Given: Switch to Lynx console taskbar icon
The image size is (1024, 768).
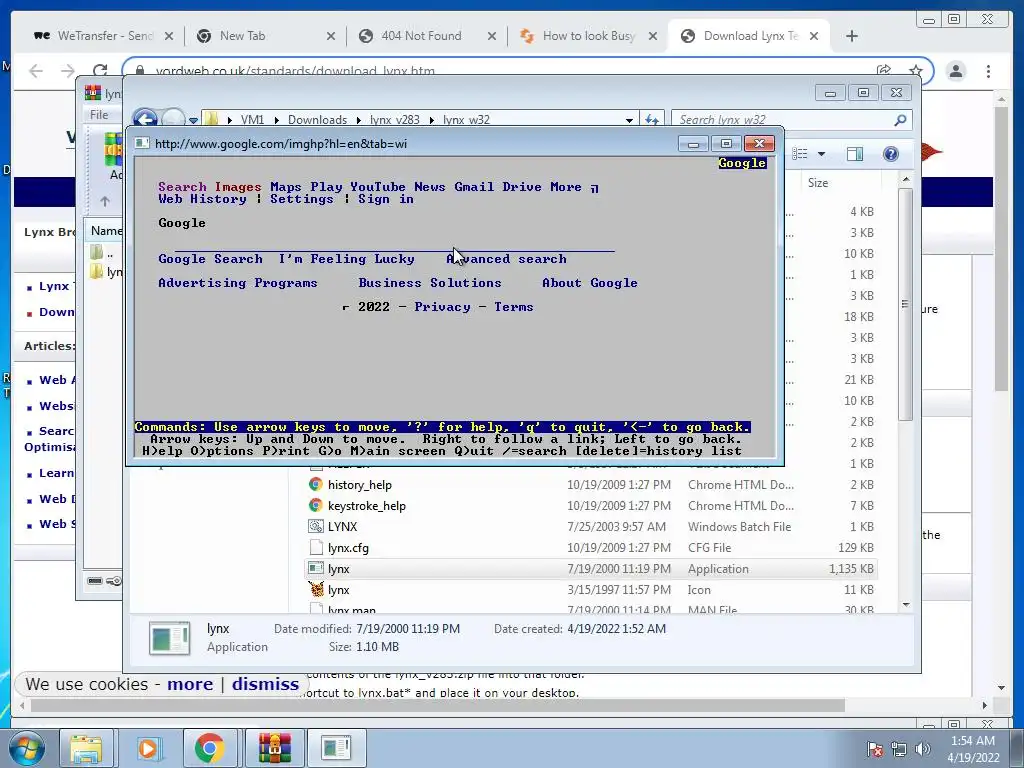Looking at the screenshot, I should [336, 748].
